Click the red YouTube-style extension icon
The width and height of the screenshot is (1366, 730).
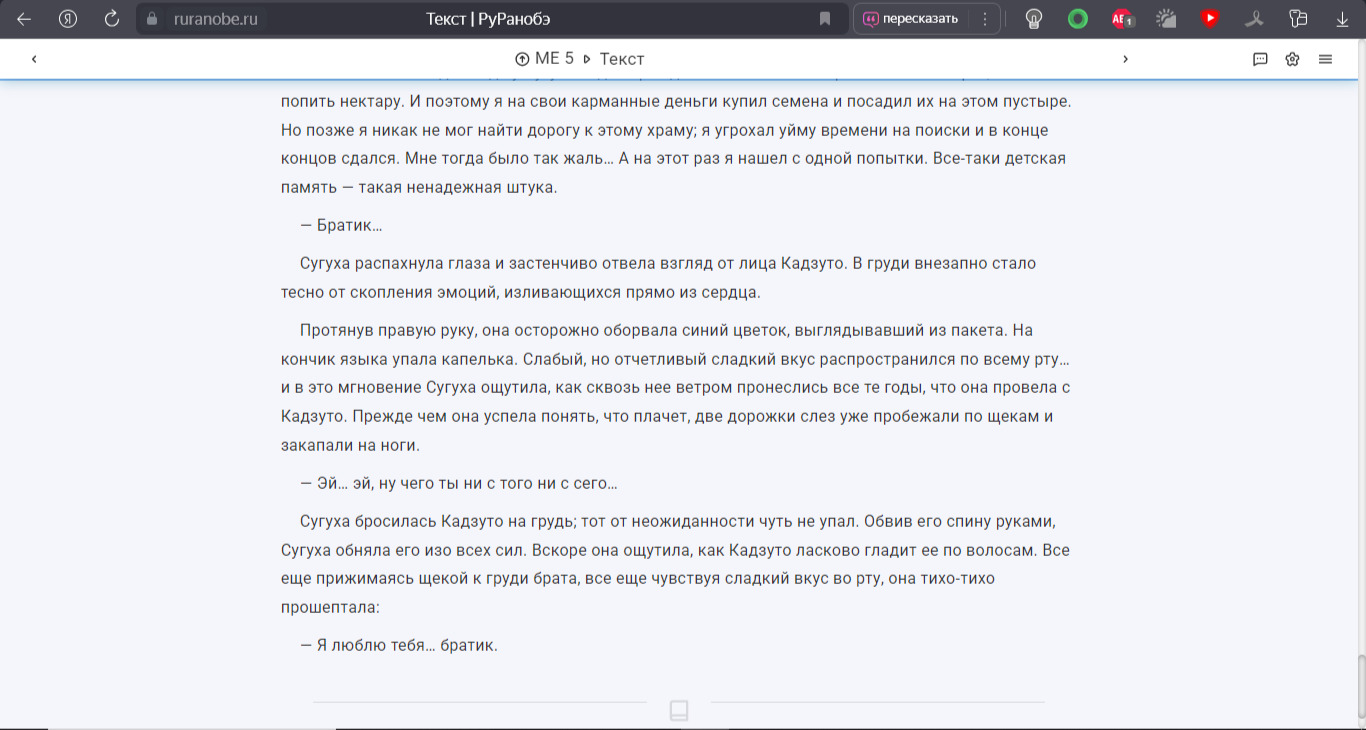coord(1210,19)
